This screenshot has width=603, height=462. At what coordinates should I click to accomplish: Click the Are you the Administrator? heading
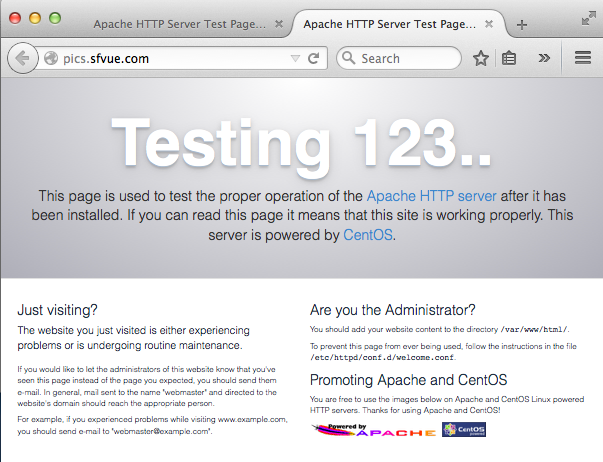click(x=393, y=310)
